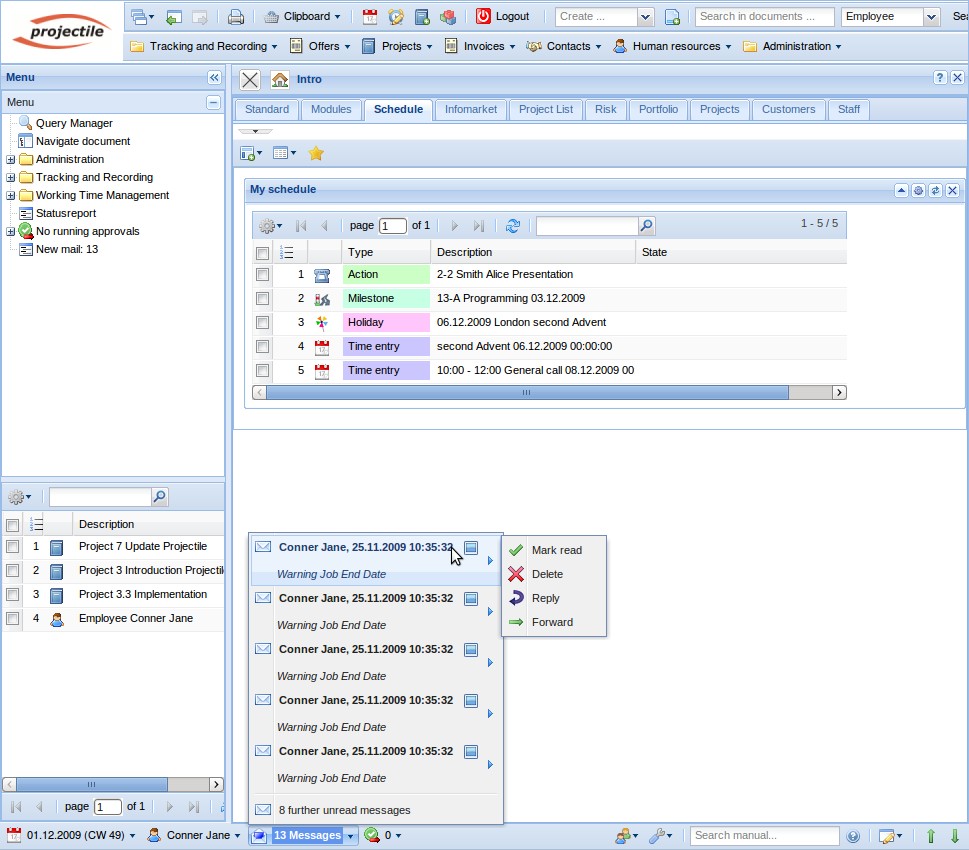Click the schedule horizontal scrollbar

pos(526,393)
